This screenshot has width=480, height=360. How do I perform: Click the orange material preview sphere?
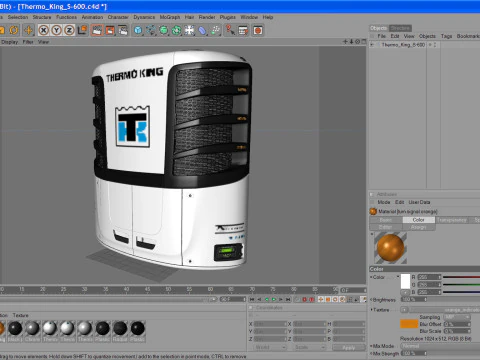tap(390, 248)
